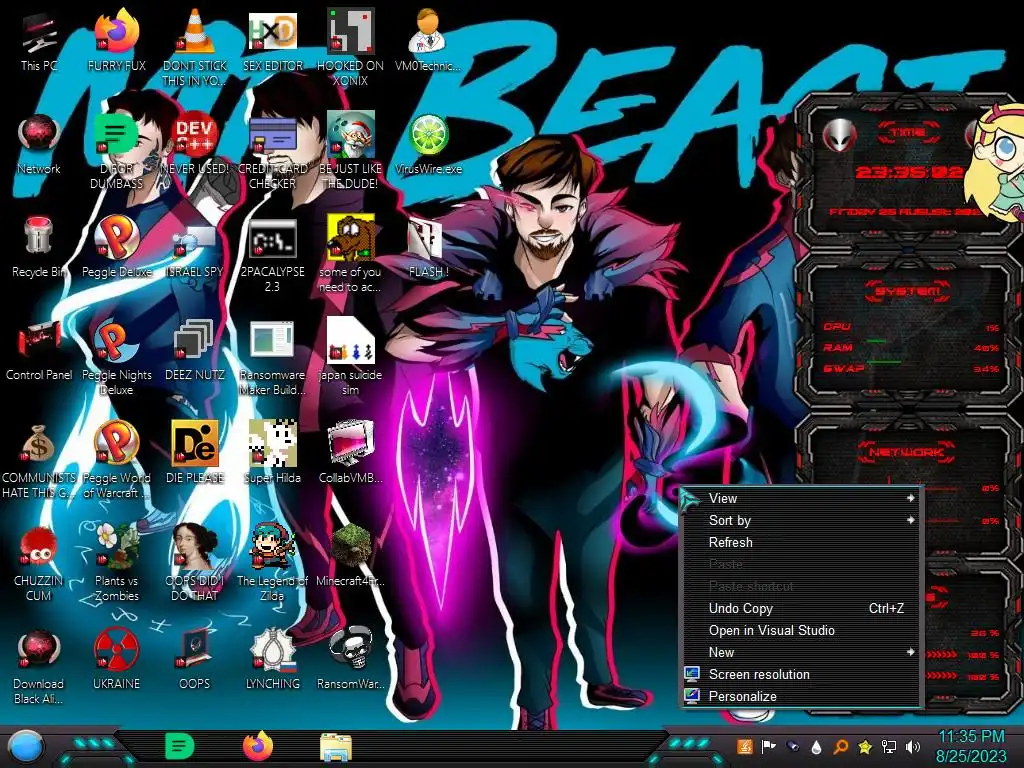Open the network connection tray icon

pos(889,746)
